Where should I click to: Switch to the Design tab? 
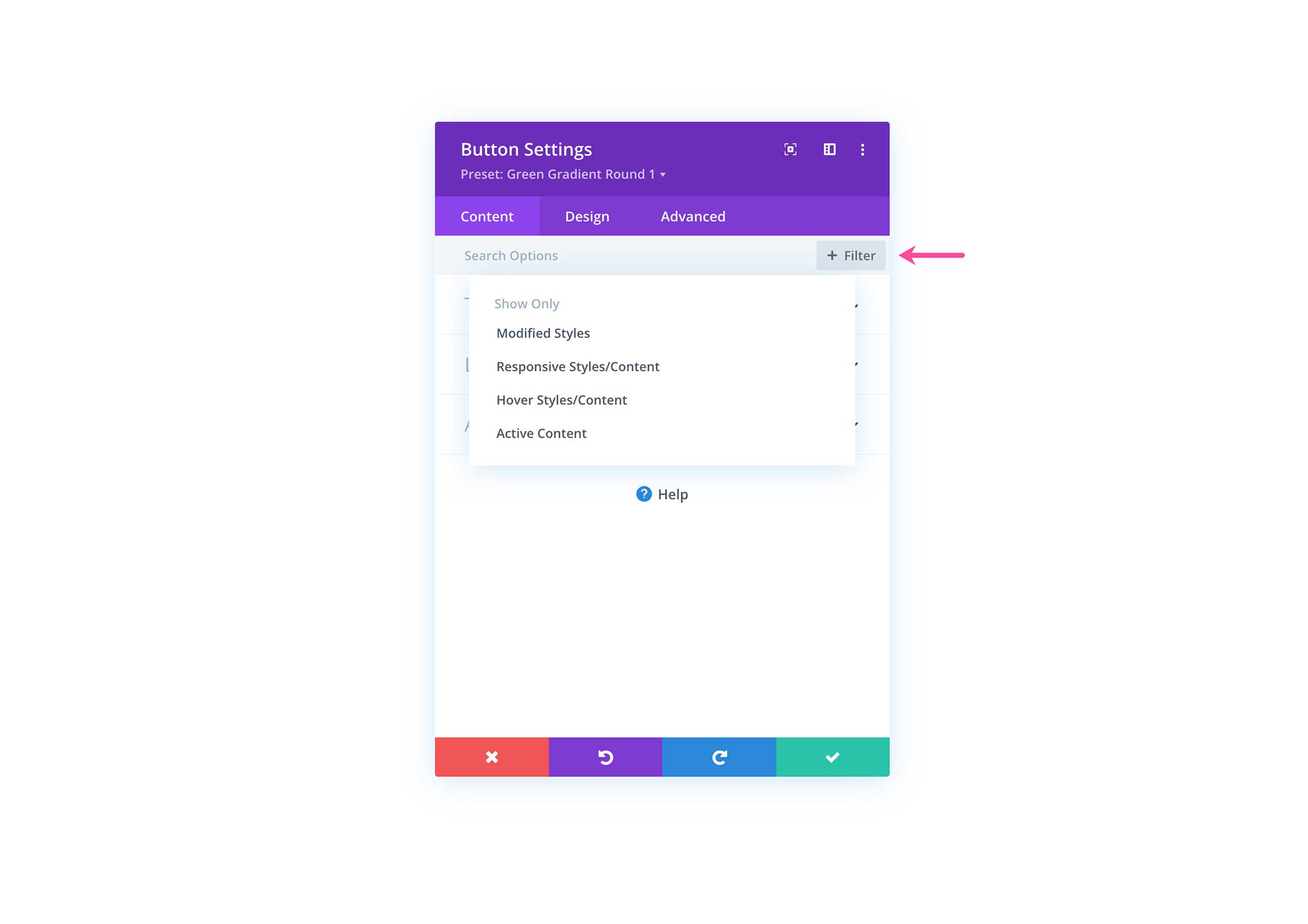(x=588, y=216)
